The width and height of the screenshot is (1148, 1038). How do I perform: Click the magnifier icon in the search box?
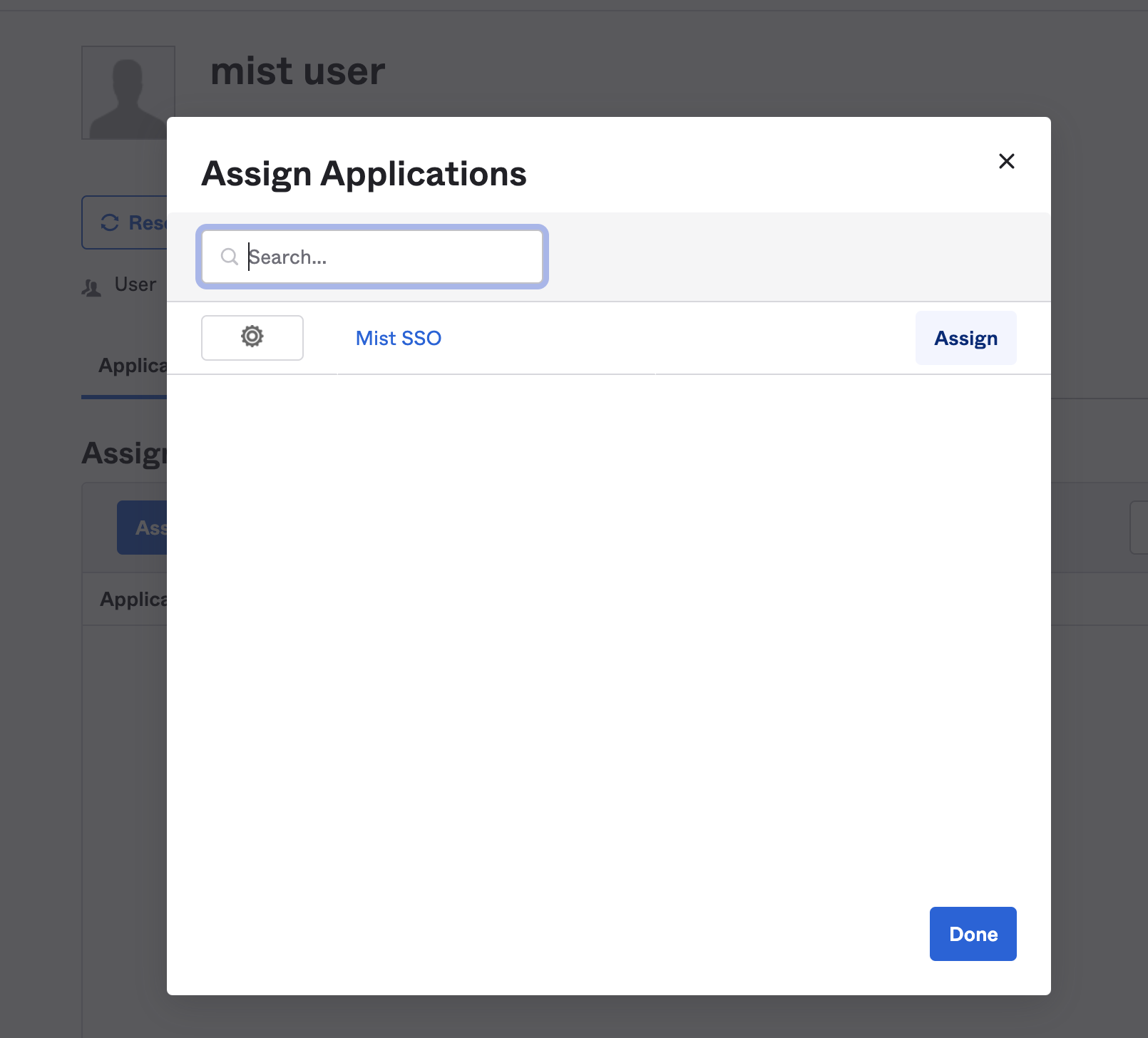pos(229,257)
